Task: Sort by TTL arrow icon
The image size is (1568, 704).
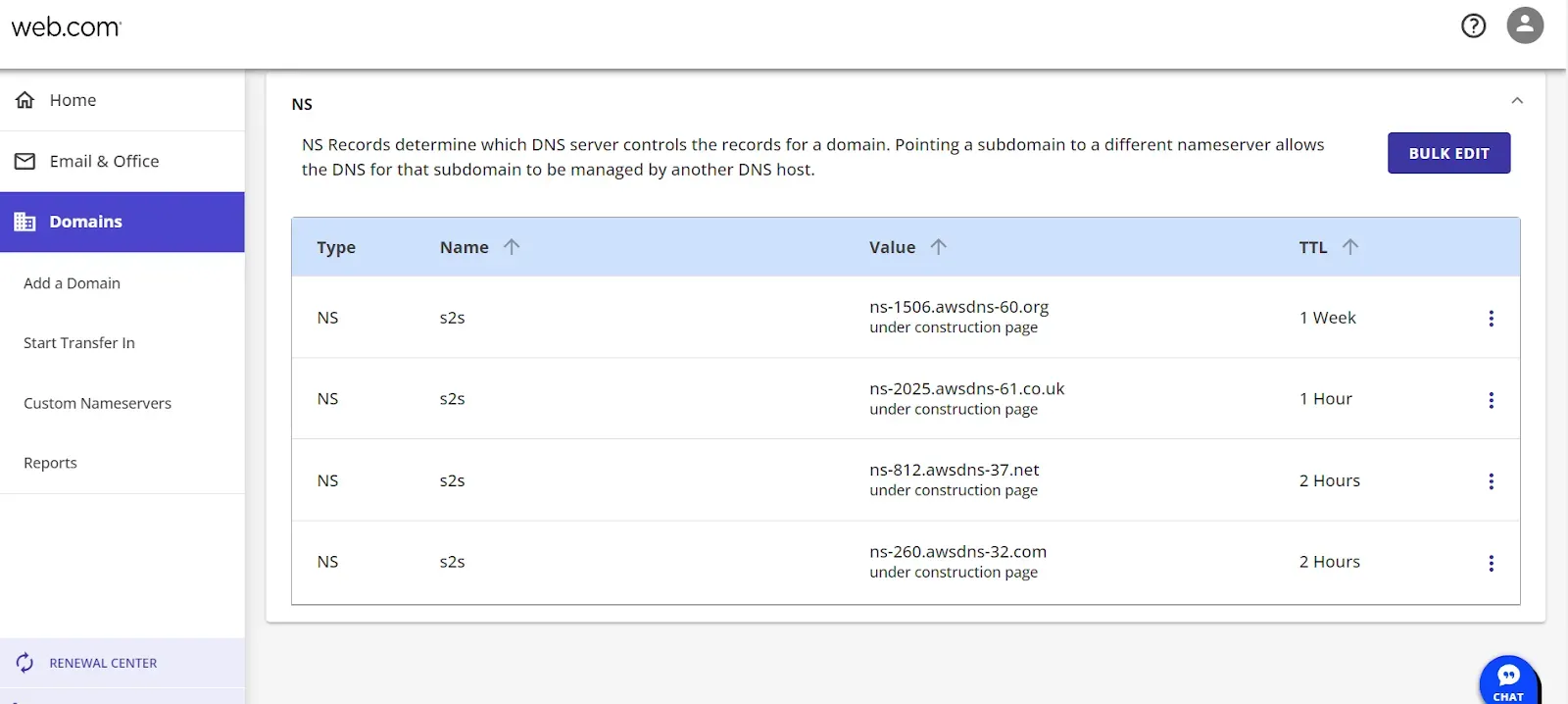Action: pyautogui.click(x=1350, y=247)
